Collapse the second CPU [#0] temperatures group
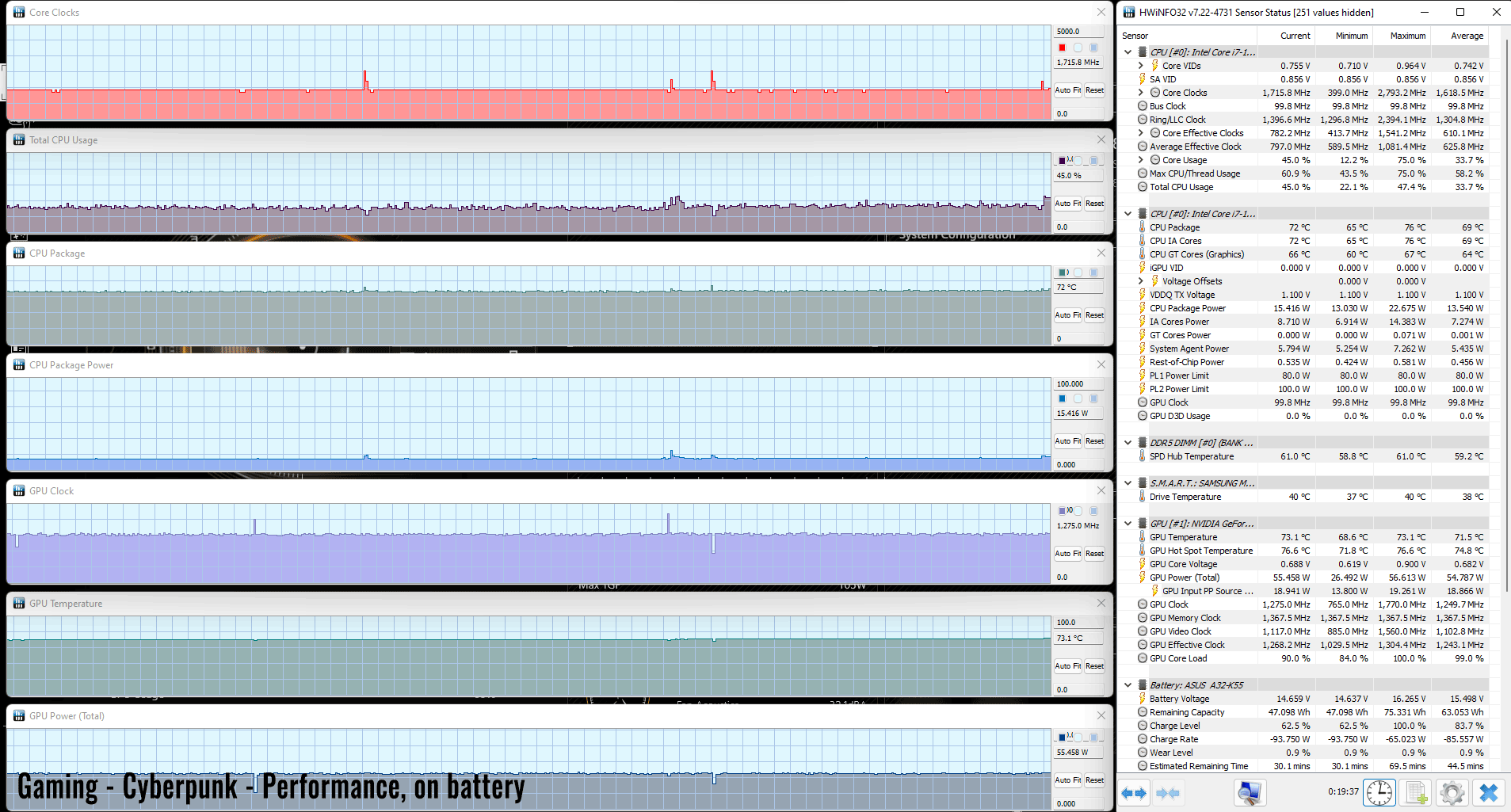 pyautogui.click(x=1128, y=214)
